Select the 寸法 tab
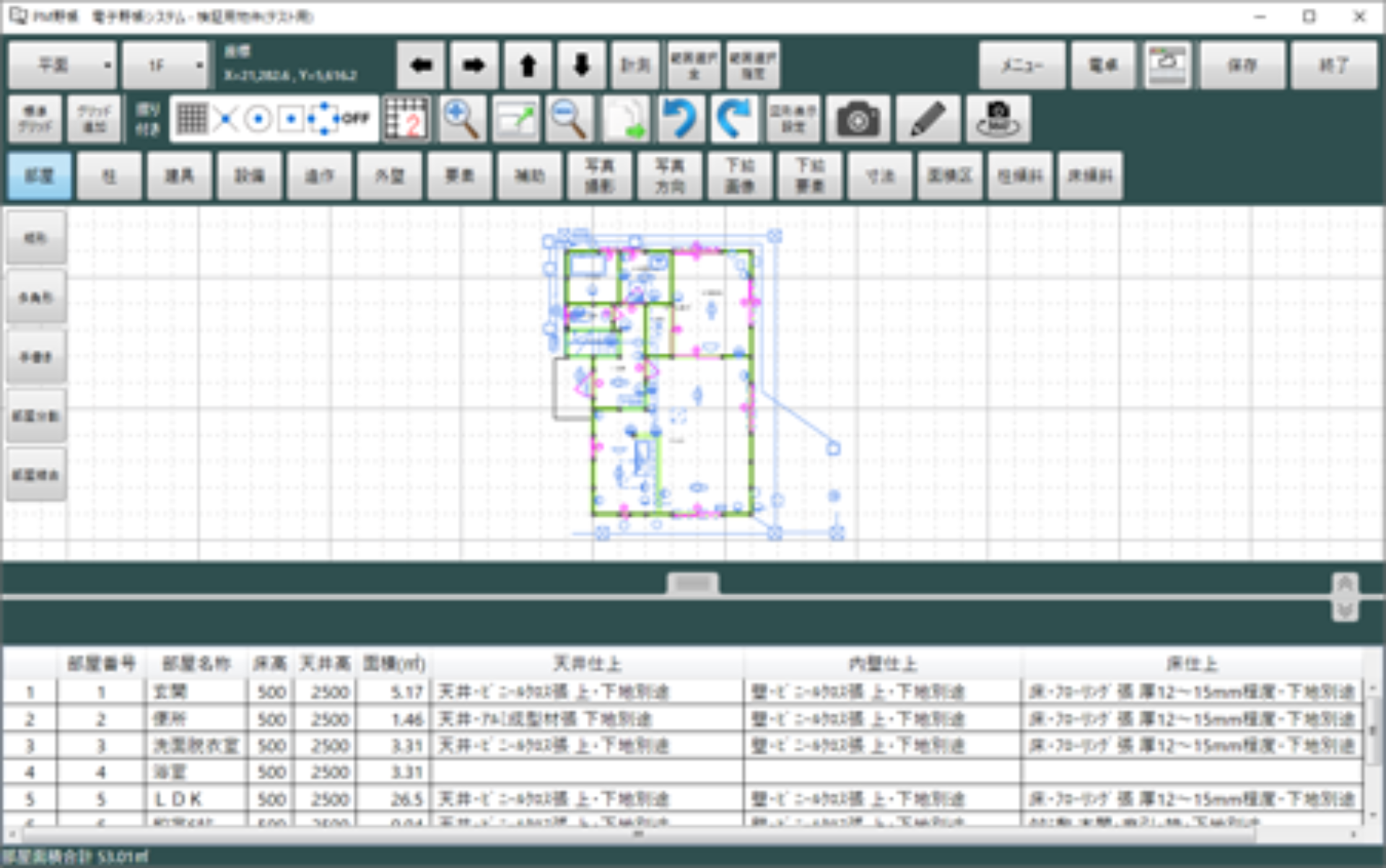This screenshot has height=868, width=1386. 879,175
